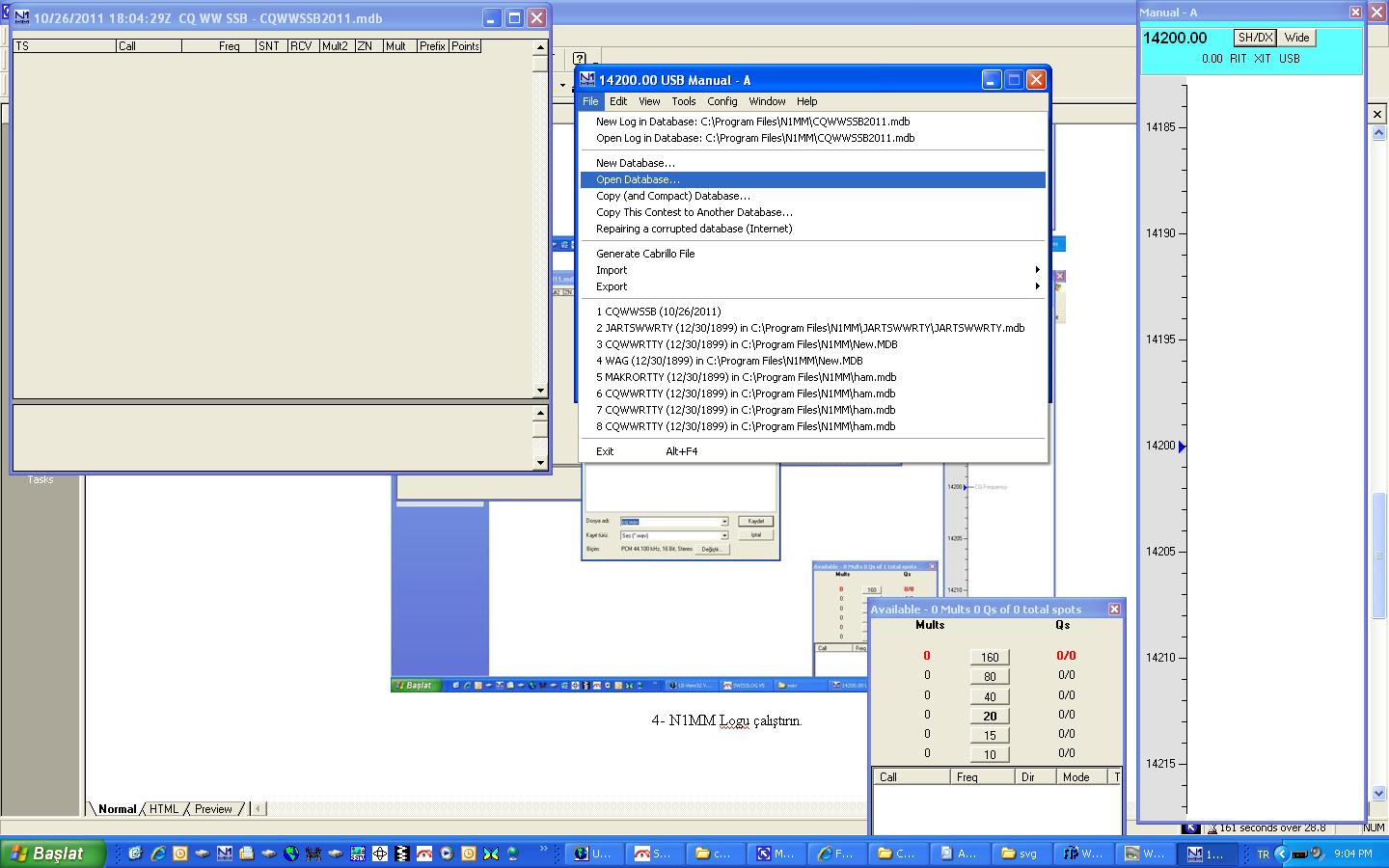Open N1MM taskbar window button
This screenshot has width=1389, height=868.
(1205, 854)
